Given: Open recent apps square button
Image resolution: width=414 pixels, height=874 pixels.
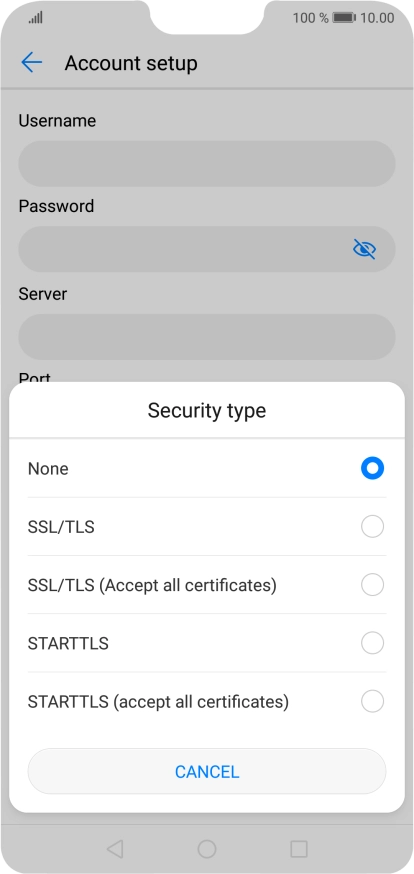Looking at the screenshot, I should click(299, 849).
